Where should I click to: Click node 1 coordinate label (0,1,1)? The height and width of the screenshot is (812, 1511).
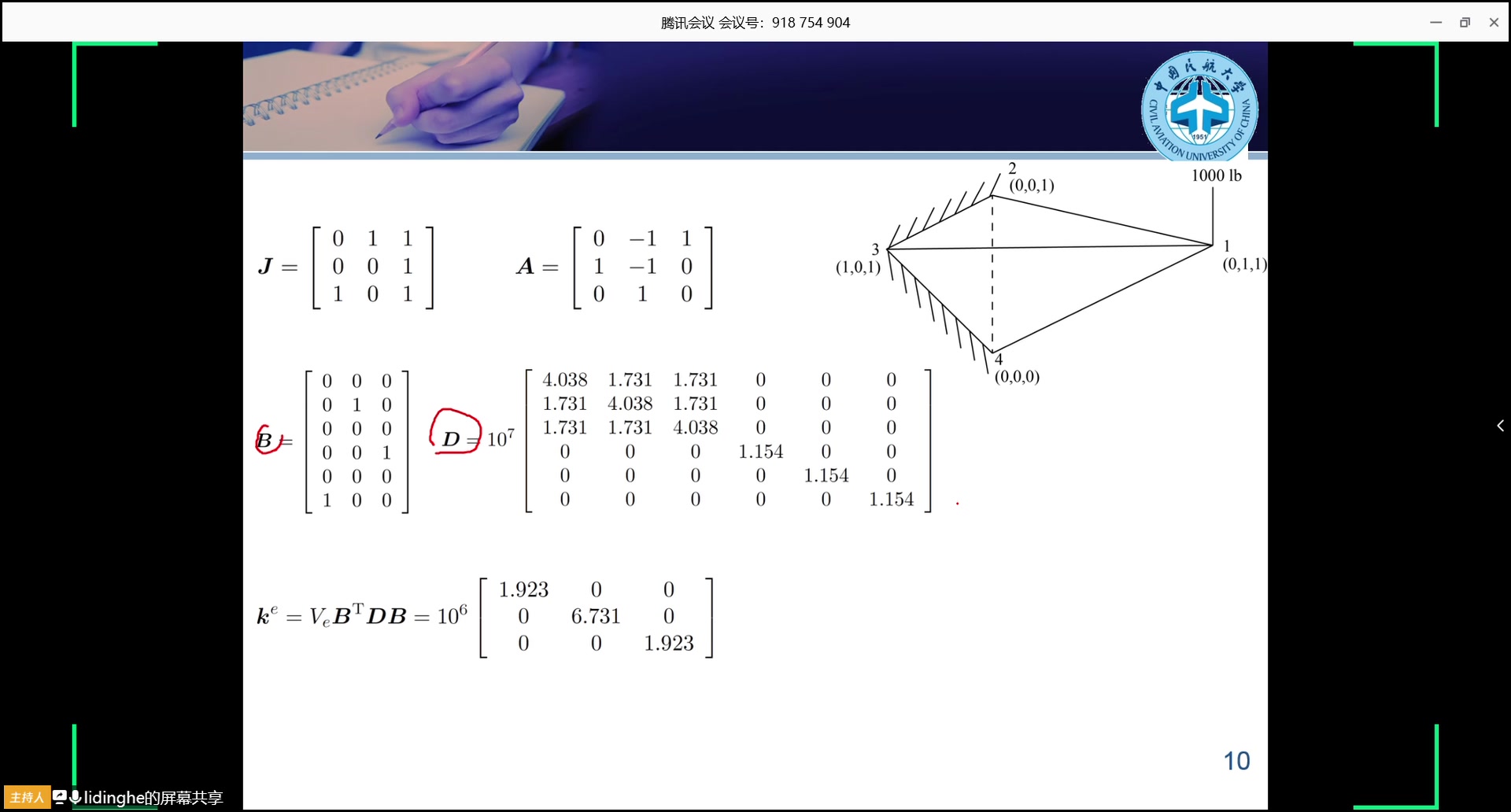click(x=1244, y=264)
